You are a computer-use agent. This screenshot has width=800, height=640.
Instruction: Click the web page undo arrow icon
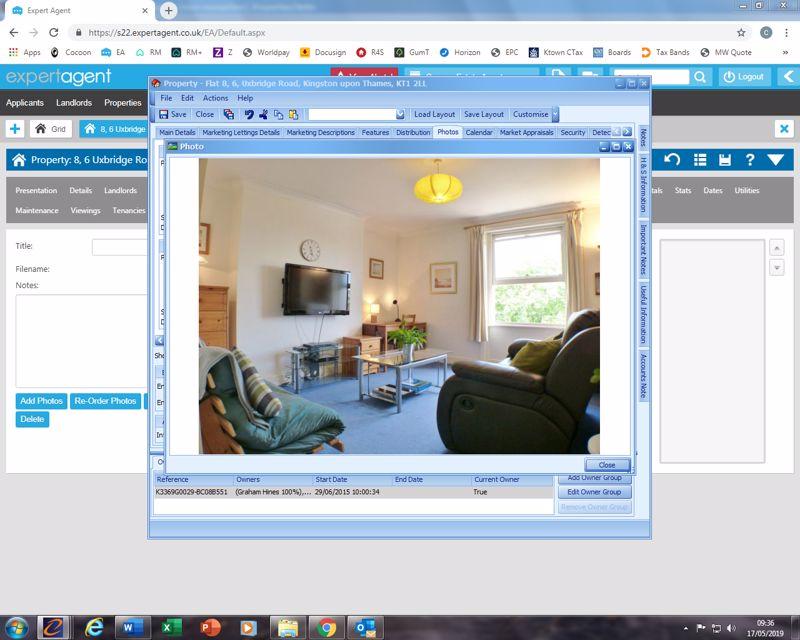coord(672,160)
